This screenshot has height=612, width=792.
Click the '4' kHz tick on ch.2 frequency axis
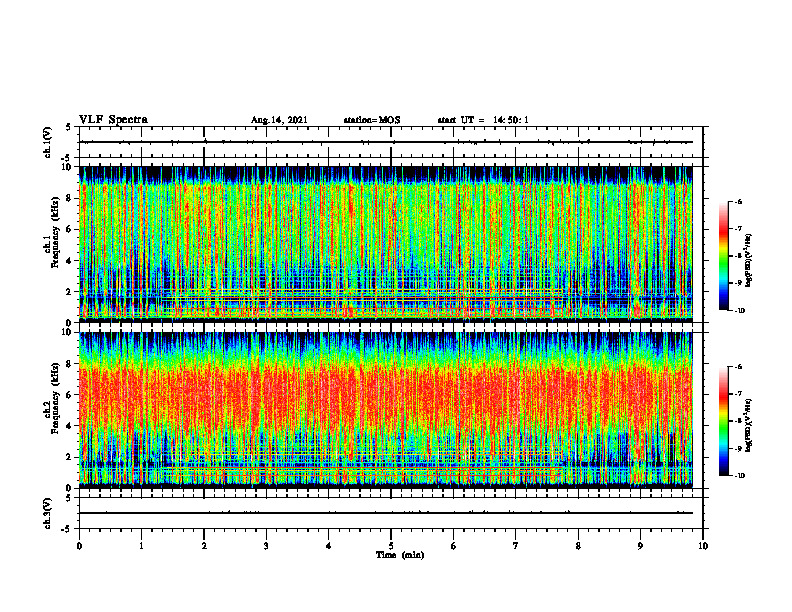(x=69, y=426)
